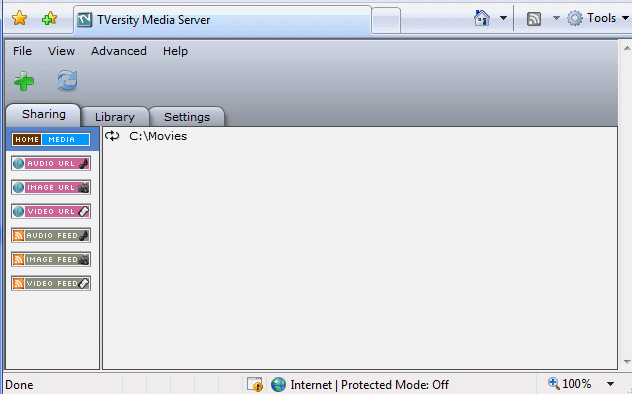Image resolution: width=632 pixels, height=394 pixels.
Task: Switch to the Sharing tab
Action: click(x=44, y=115)
